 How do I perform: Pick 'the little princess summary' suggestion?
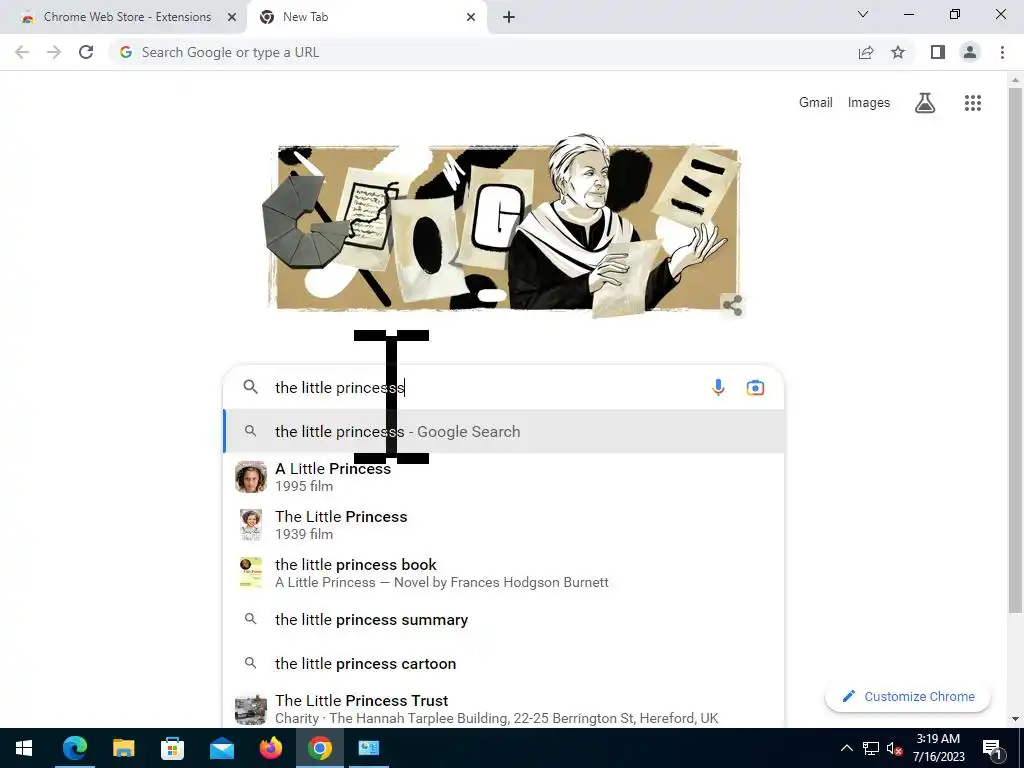(503, 619)
